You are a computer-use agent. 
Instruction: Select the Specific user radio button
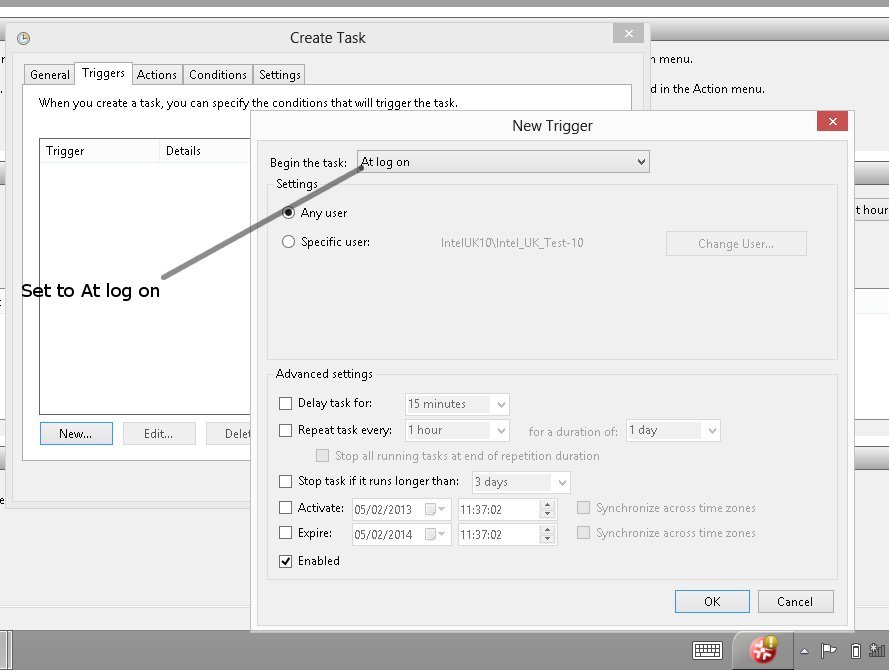pos(289,242)
